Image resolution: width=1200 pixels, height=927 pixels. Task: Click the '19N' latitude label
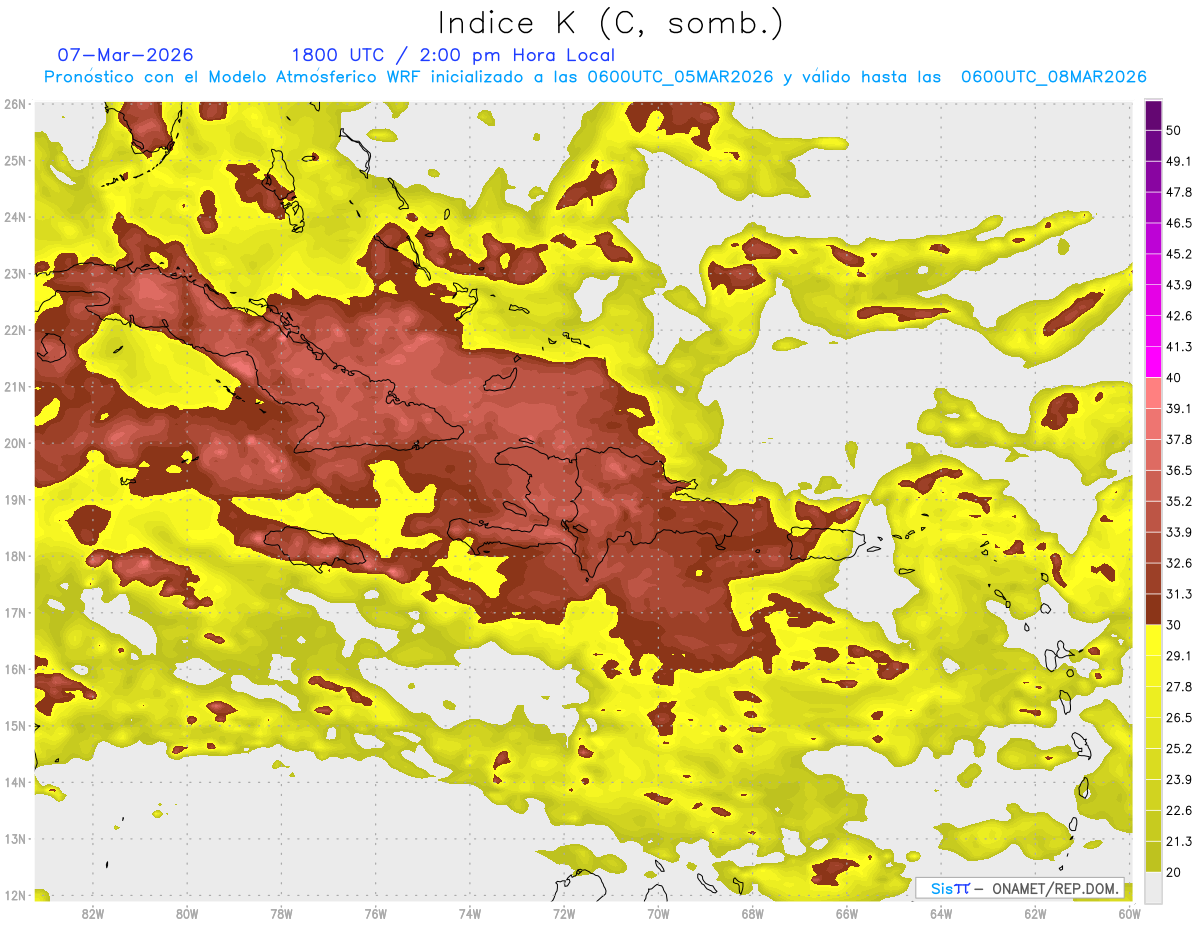pos(15,500)
